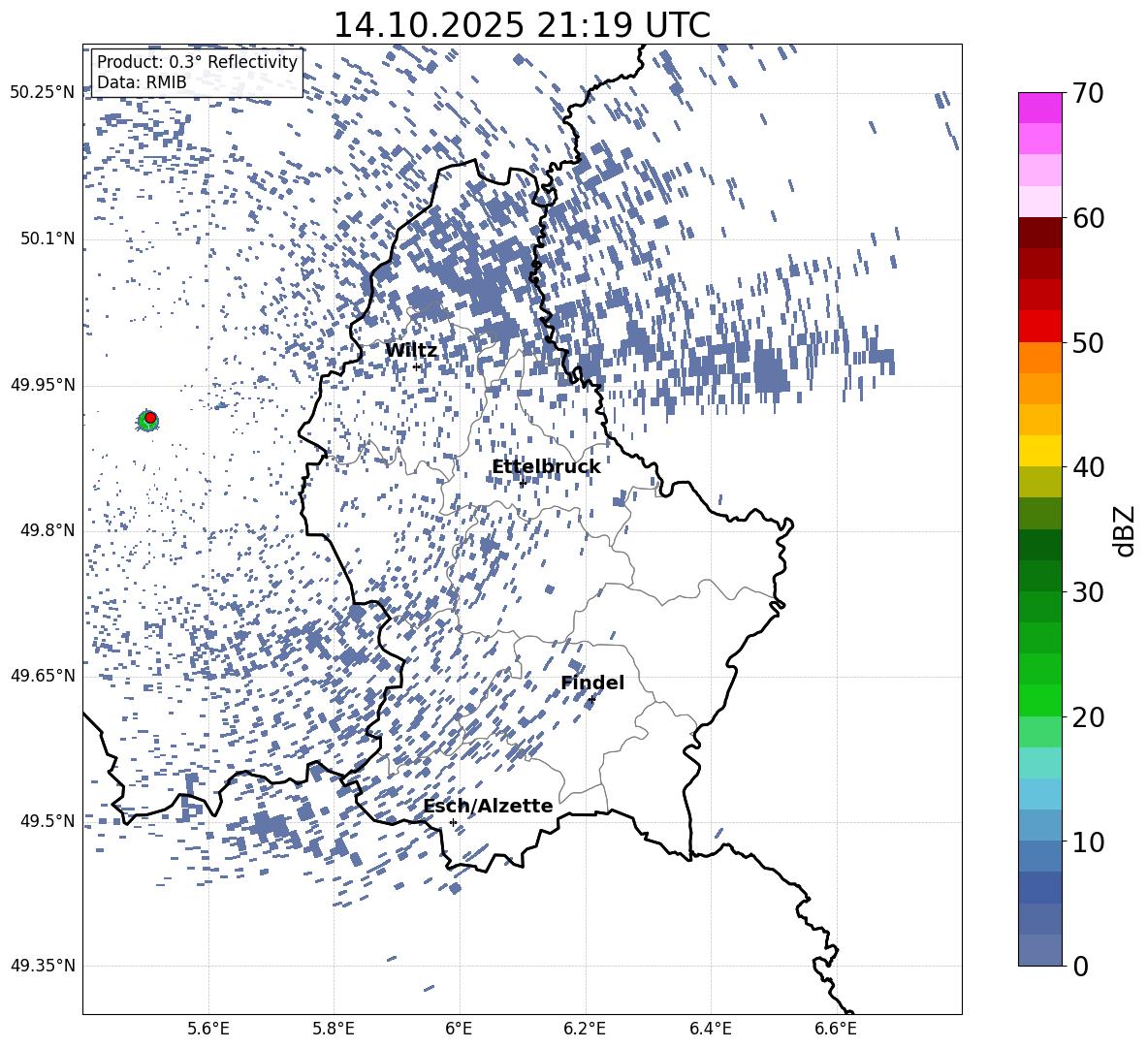
Task: Click the colorbar 10 tick label
Action: coord(1088,842)
